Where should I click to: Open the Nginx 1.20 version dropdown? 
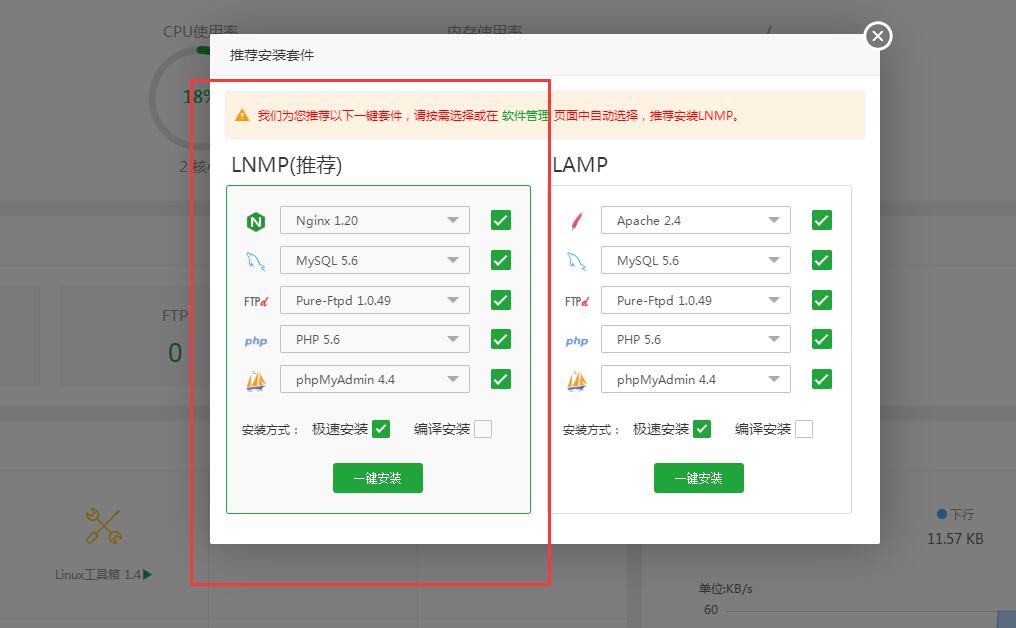point(375,220)
